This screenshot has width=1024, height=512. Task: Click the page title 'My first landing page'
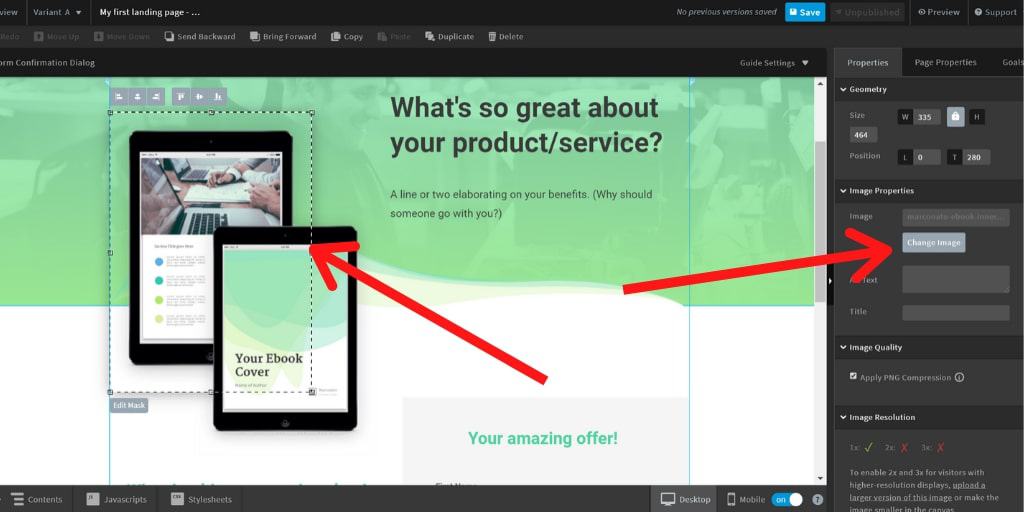point(150,12)
